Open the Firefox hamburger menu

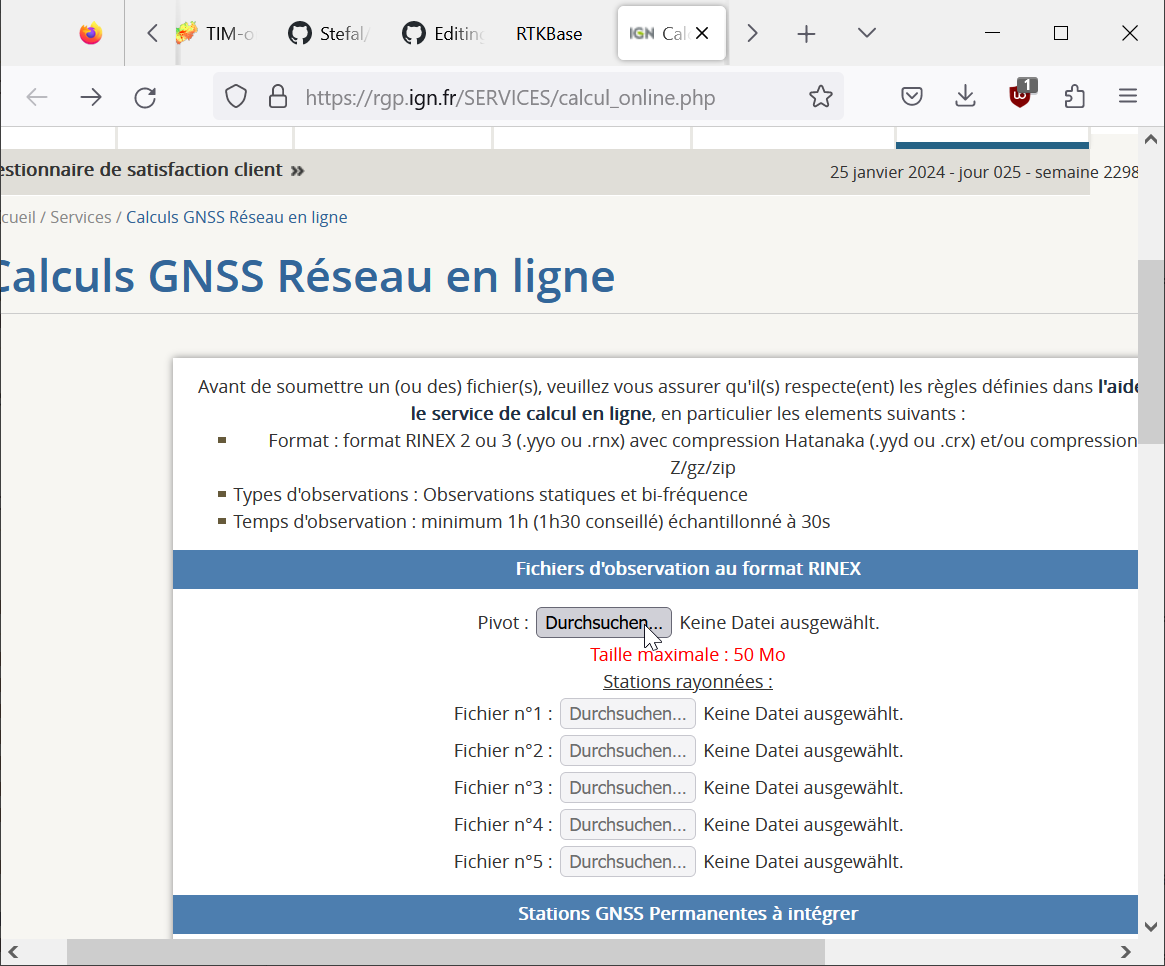point(1128,97)
